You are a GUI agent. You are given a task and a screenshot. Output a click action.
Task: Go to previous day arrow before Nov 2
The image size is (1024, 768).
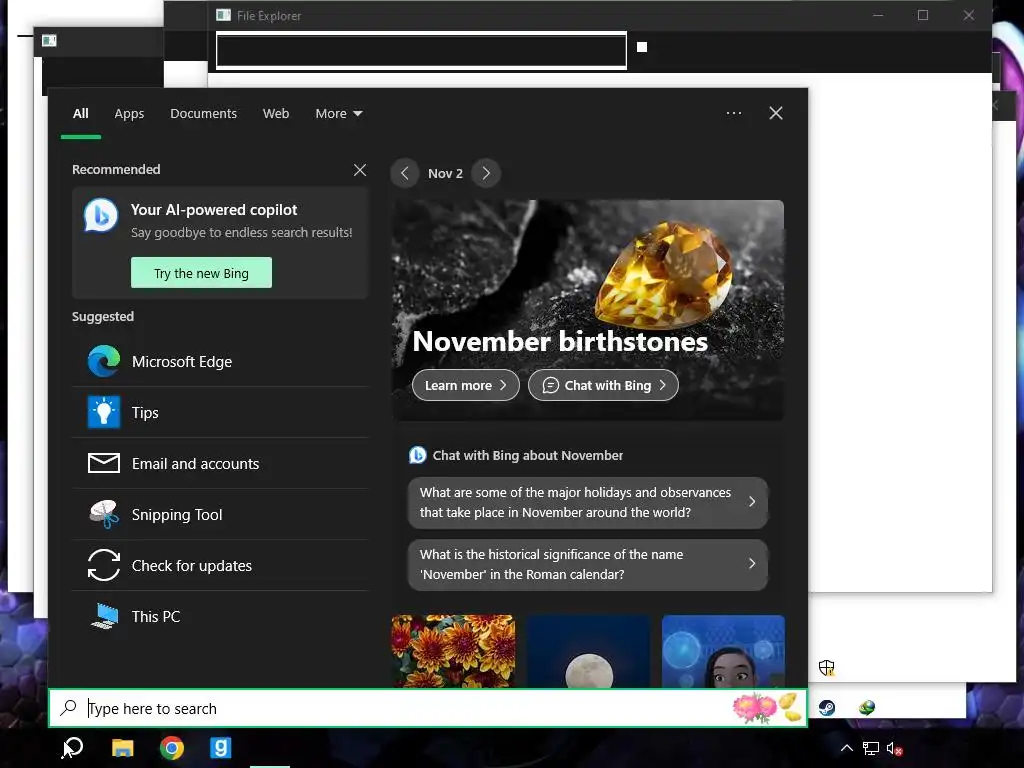pyautogui.click(x=405, y=173)
